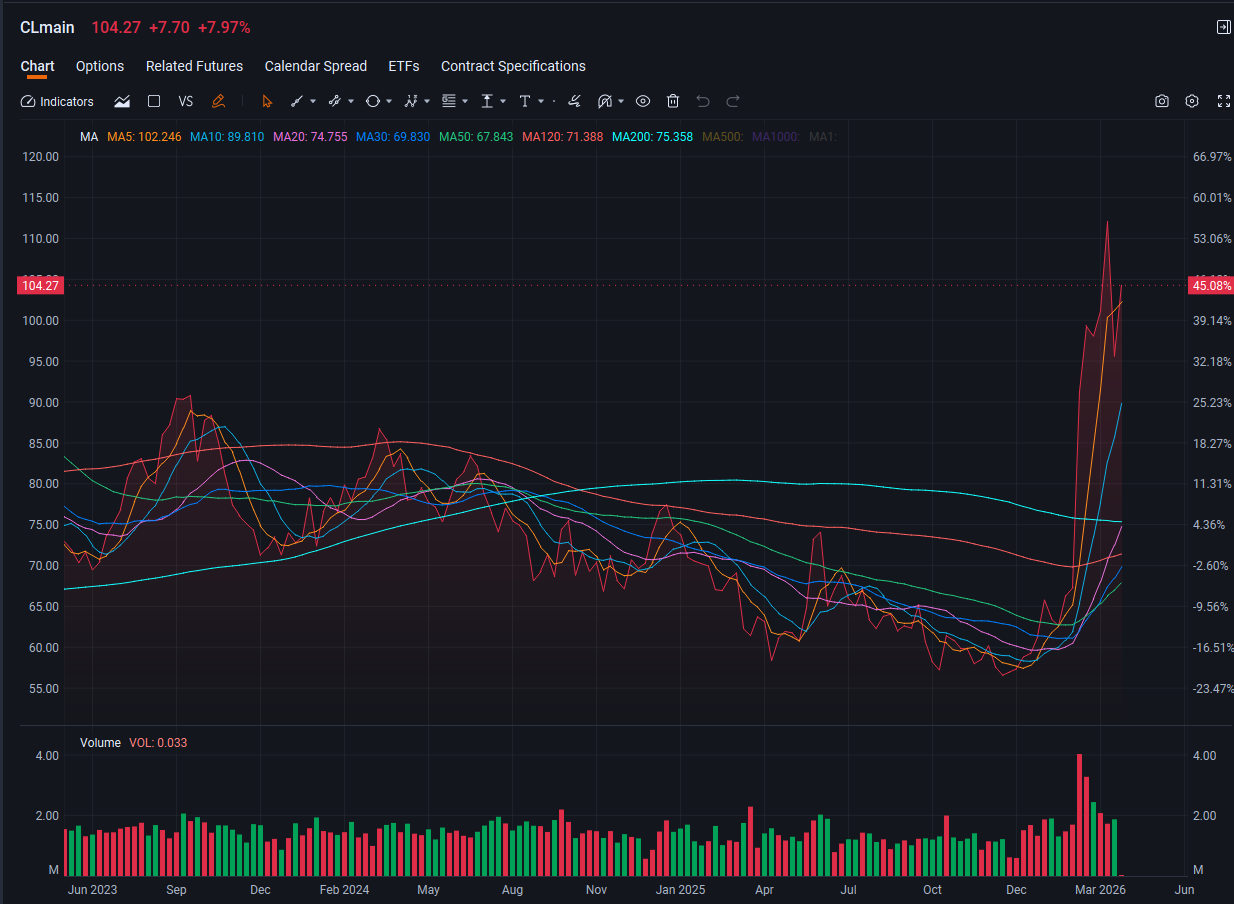Click the CLmain symbol name
This screenshot has width=1234, height=904.
[47, 28]
